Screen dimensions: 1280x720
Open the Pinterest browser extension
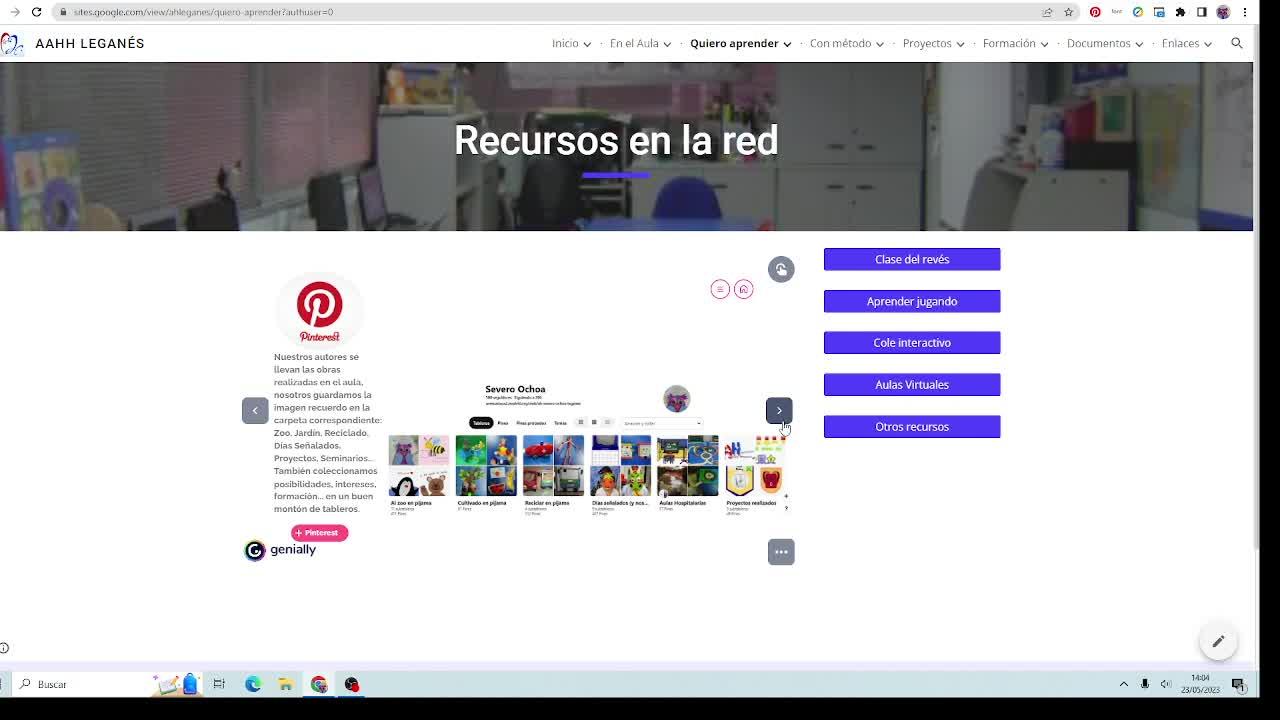pyautogui.click(x=1095, y=12)
